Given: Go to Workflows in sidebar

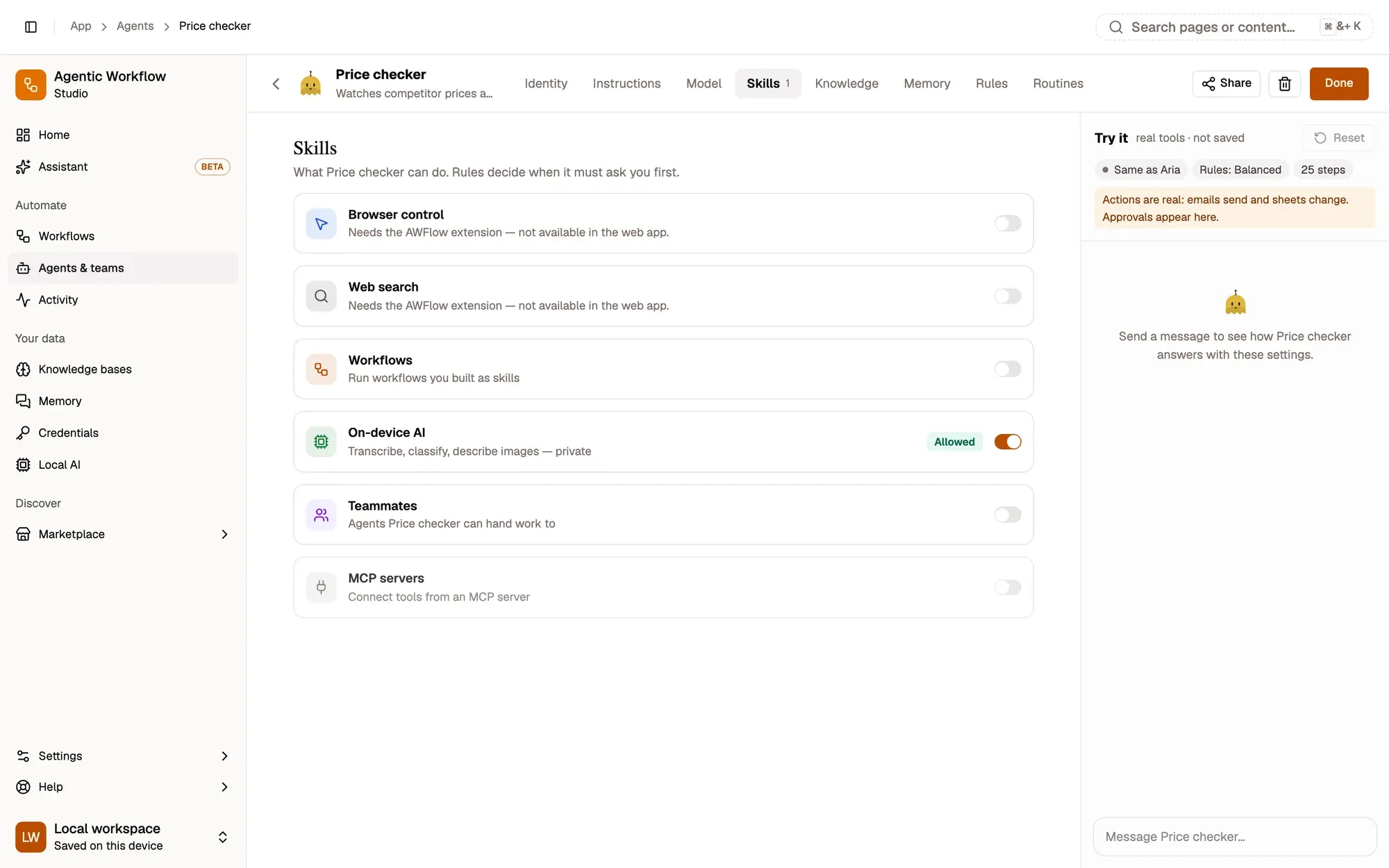Looking at the screenshot, I should (x=123, y=236).
